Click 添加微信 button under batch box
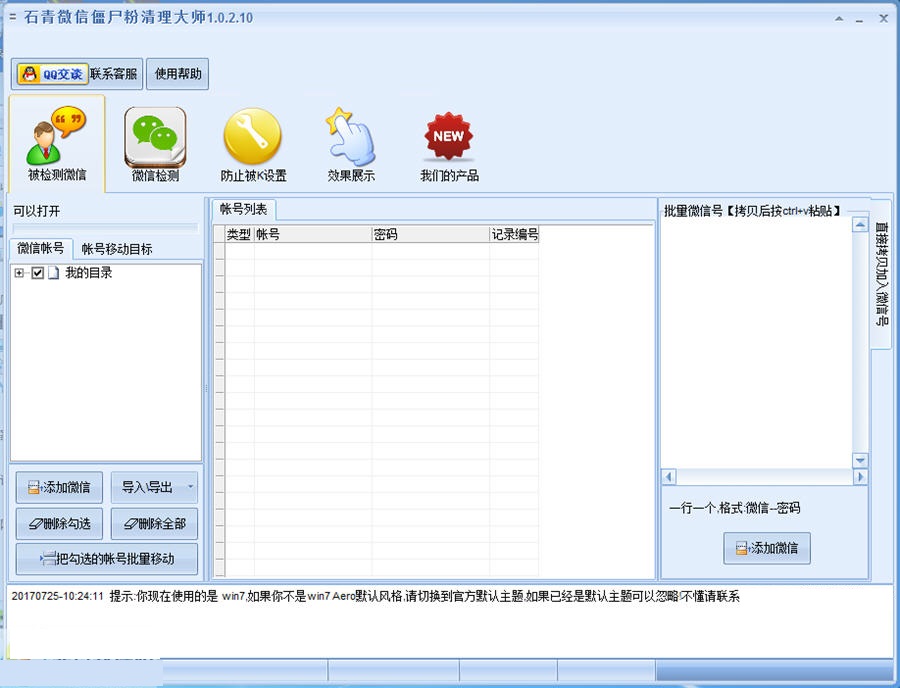Viewport: 900px width, 688px height. (x=767, y=548)
